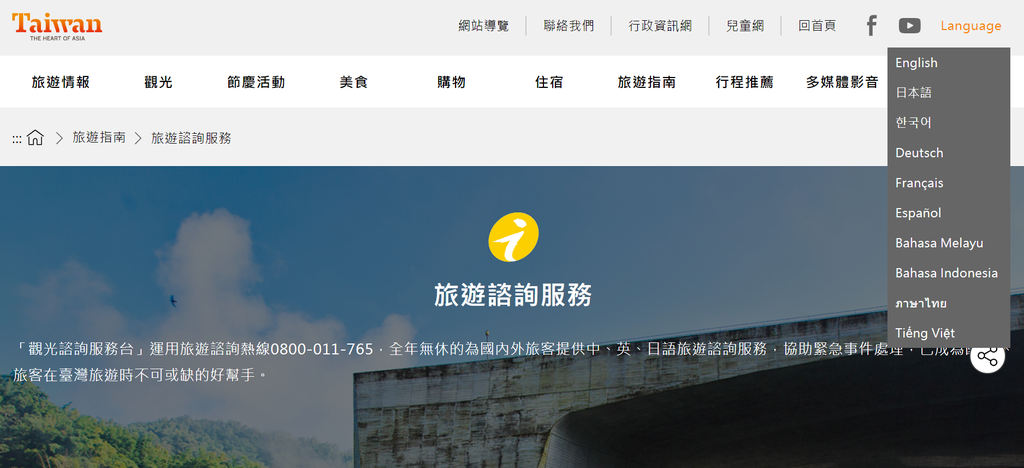Open the YouTube channel icon
The image size is (1024, 468).
point(909,26)
